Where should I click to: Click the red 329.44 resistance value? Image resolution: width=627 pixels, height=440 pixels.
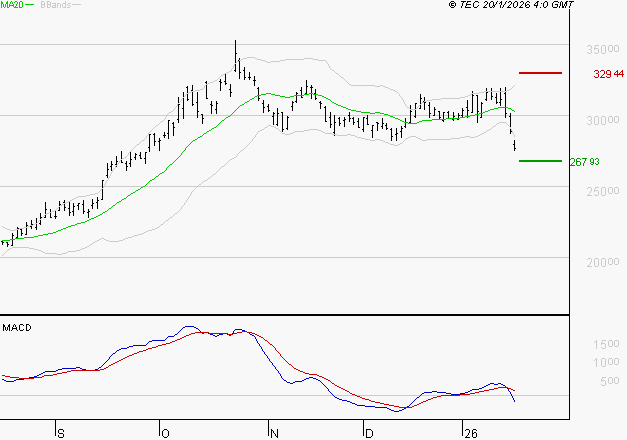point(608,74)
